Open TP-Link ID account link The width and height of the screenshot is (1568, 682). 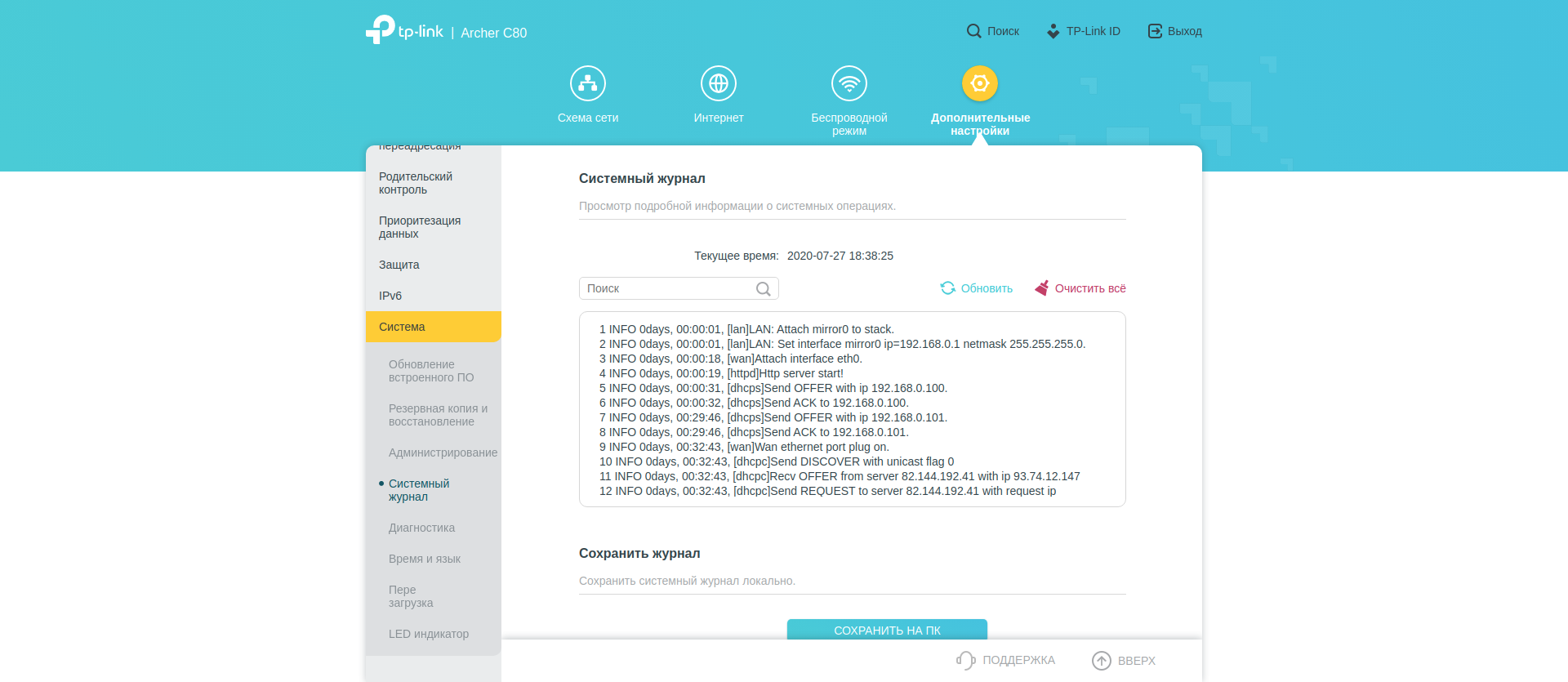tap(1084, 31)
